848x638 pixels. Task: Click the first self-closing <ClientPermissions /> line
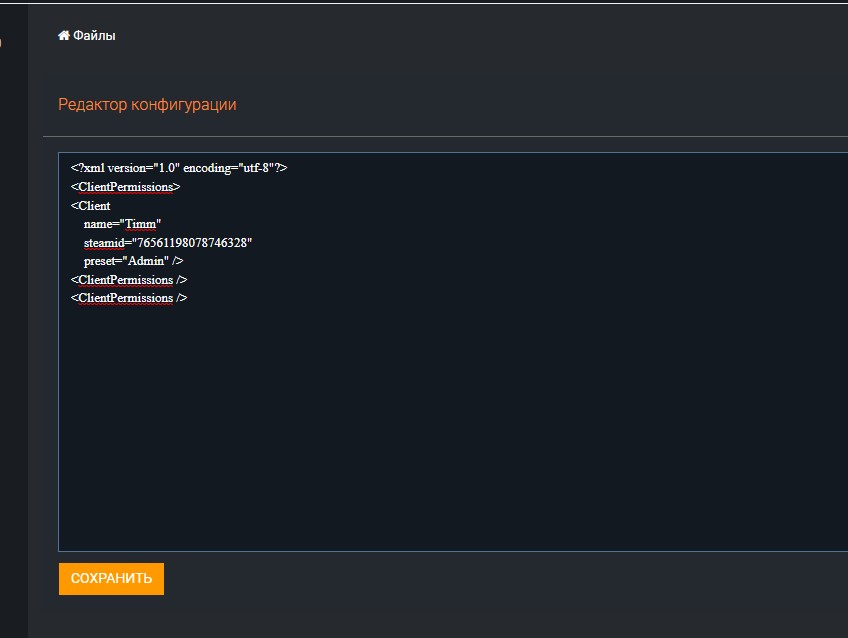tap(128, 280)
